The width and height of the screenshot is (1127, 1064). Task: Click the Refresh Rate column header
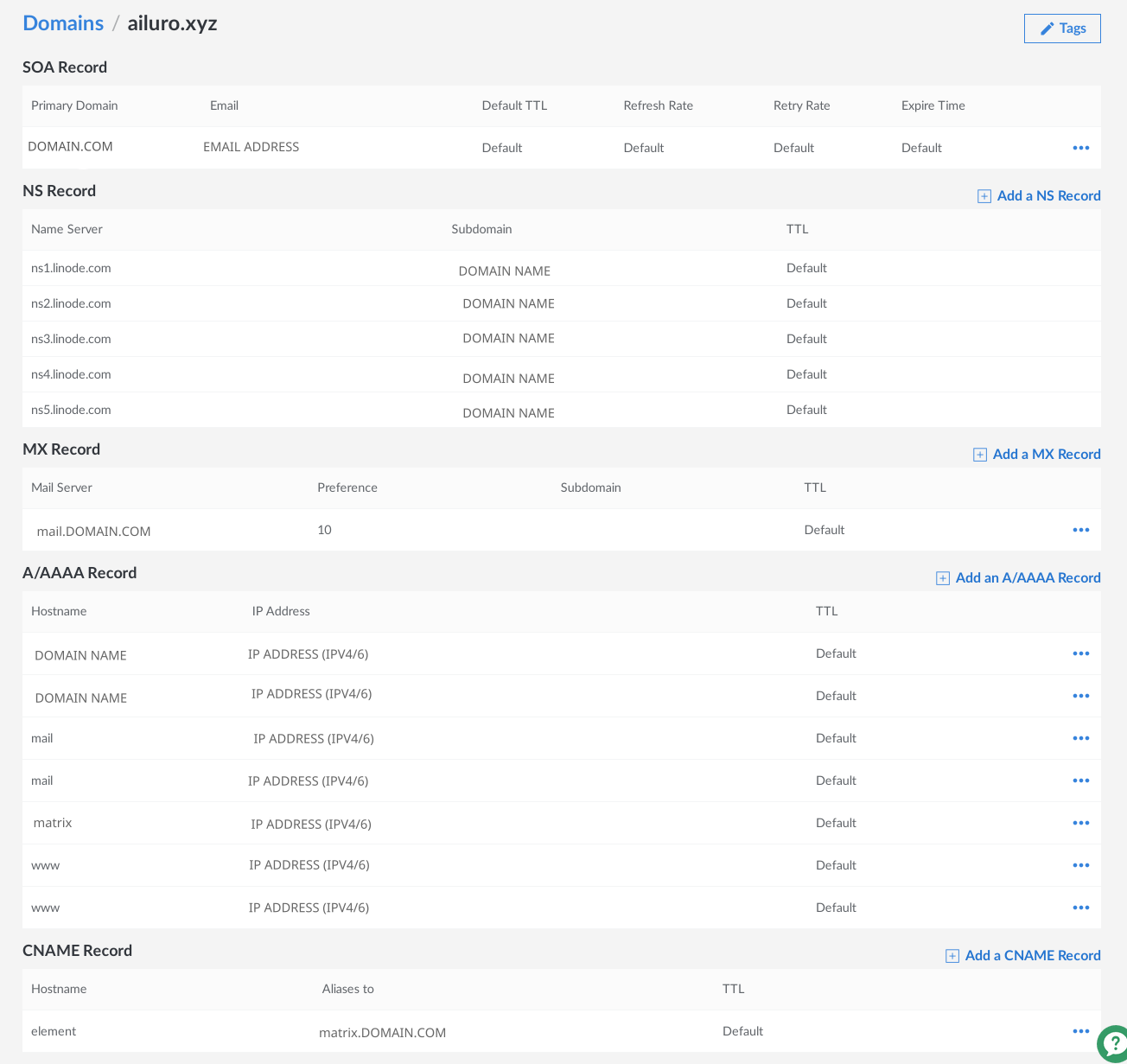(x=659, y=105)
